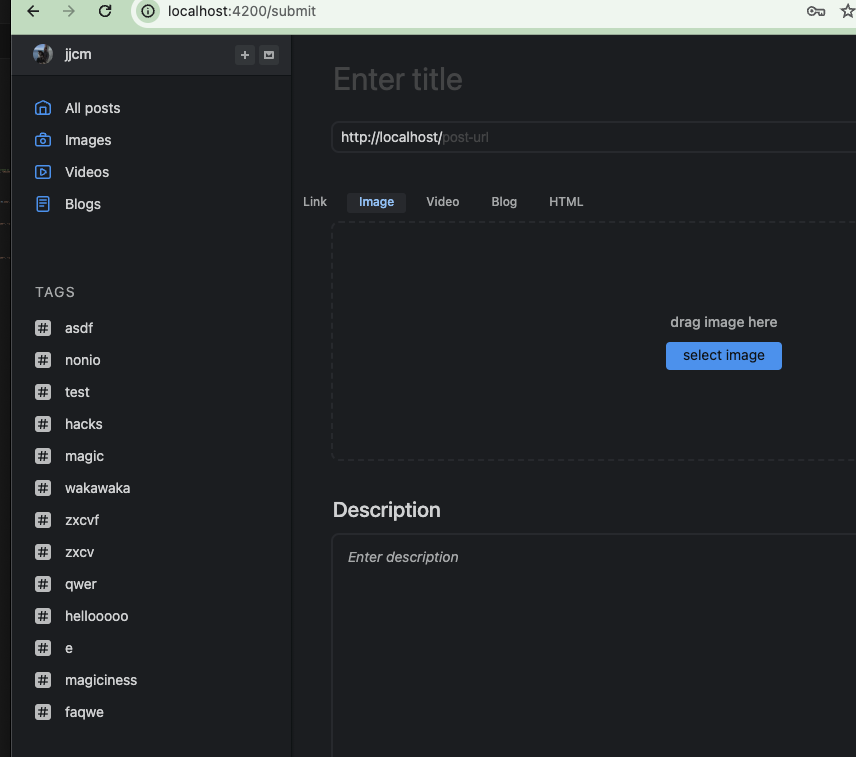The height and width of the screenshot is (757, 856).
Task: Click the site info icon in address bar
Action: tap(148, 11)
